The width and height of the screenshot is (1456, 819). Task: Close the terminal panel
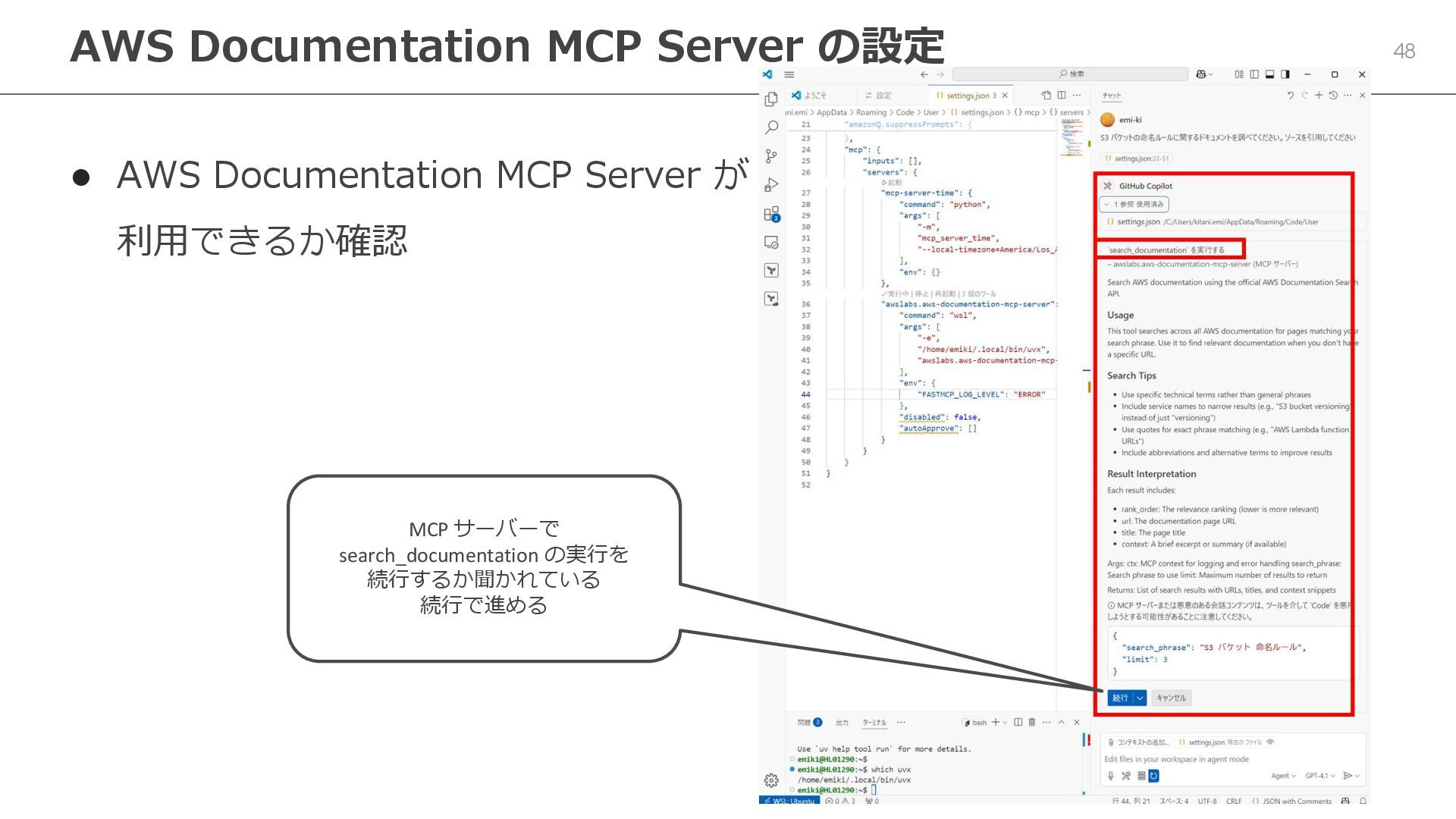(1077, 722)
